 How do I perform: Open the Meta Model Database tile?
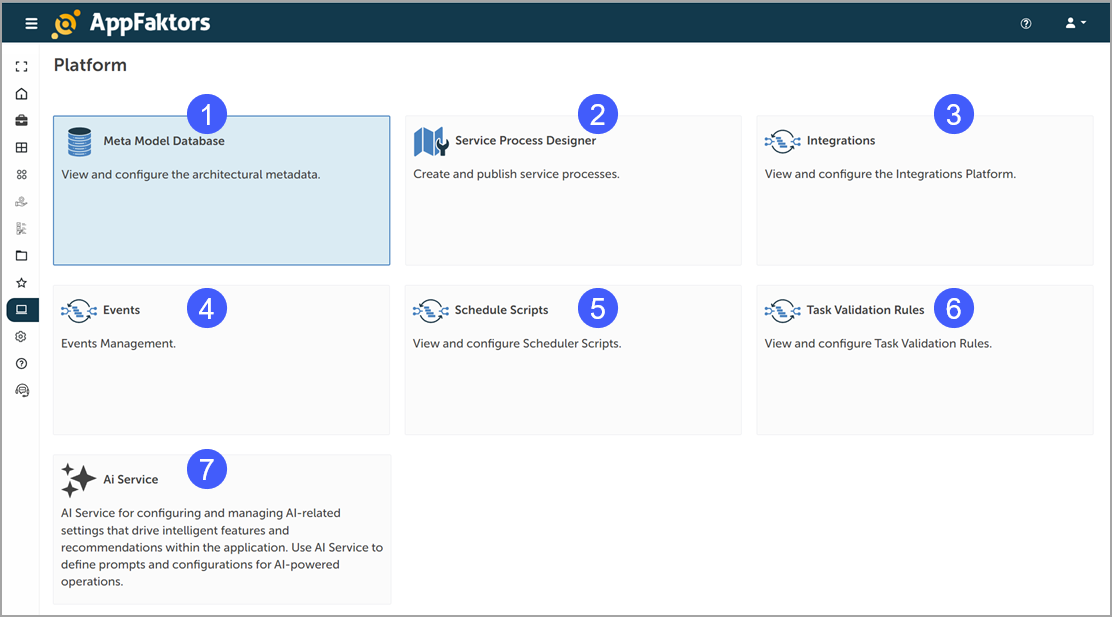tap(221, 190)
